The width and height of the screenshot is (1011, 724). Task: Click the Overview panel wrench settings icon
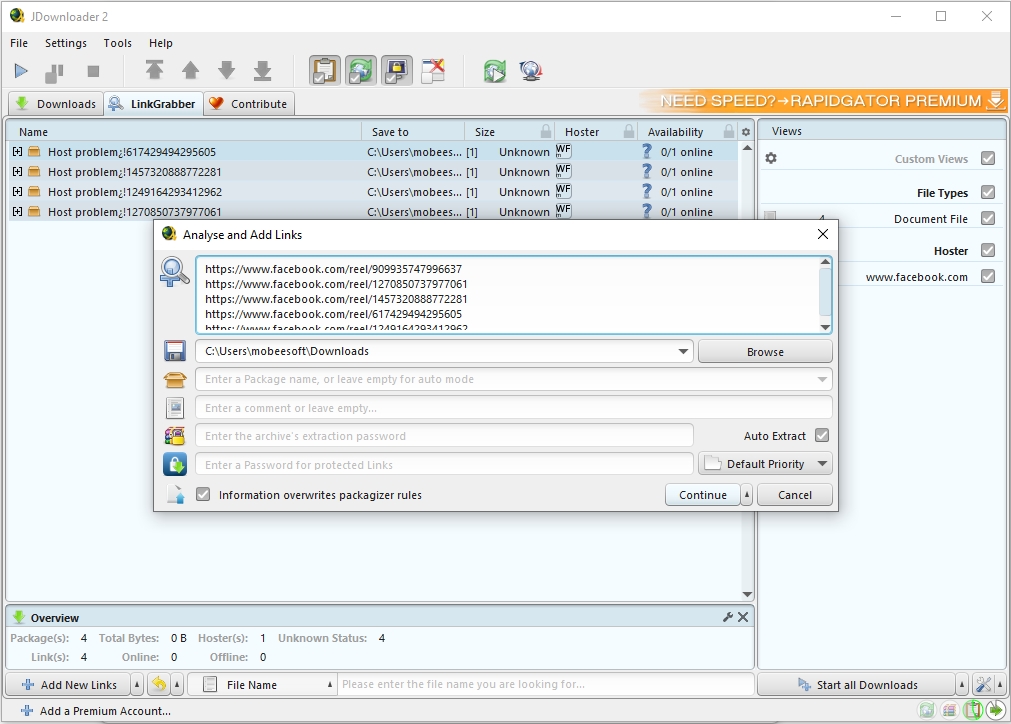point(728,617)
